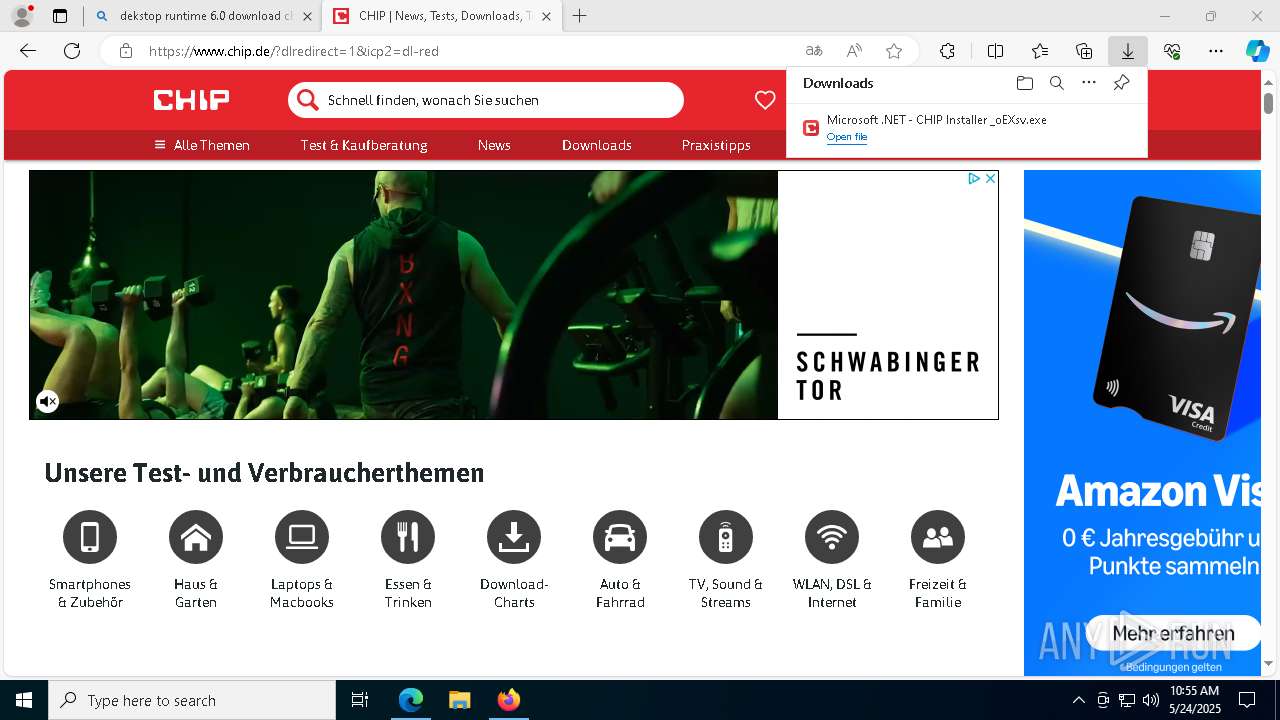This screenshot has width=1280, height=720.
Task: Expand Alle Themen hamburger menu
Action: click(x=202, y=145)
